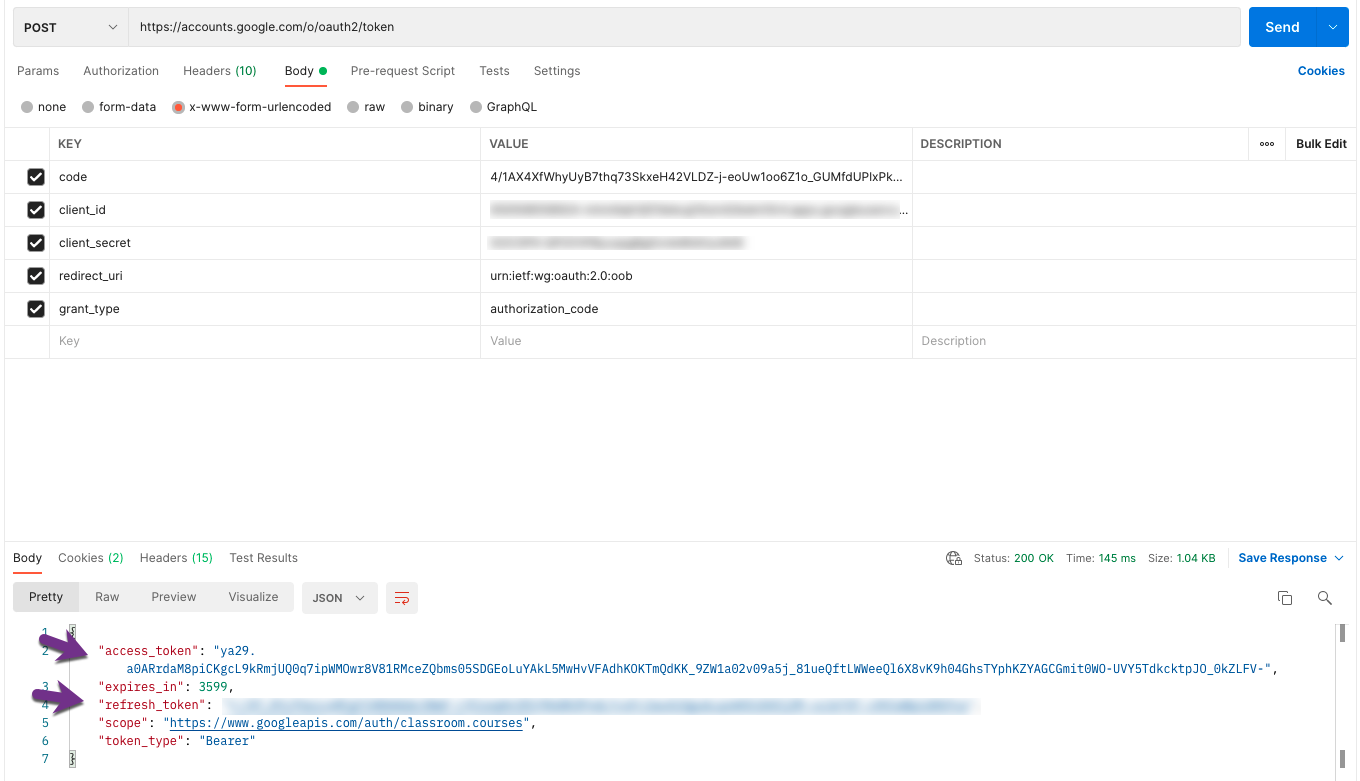Image resolution: width=1360 pixels, height=781 pixels.
Task: Uncheck the client_id parameter checkbox
Action: 36,210
